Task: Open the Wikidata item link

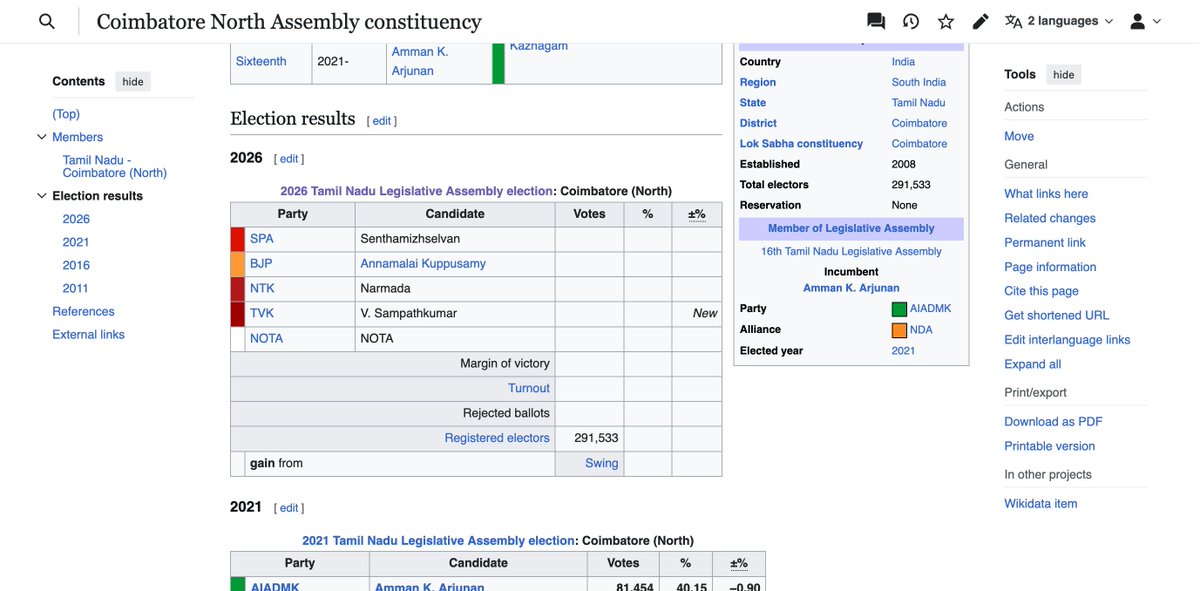Action: click(x=1041, y=504)
